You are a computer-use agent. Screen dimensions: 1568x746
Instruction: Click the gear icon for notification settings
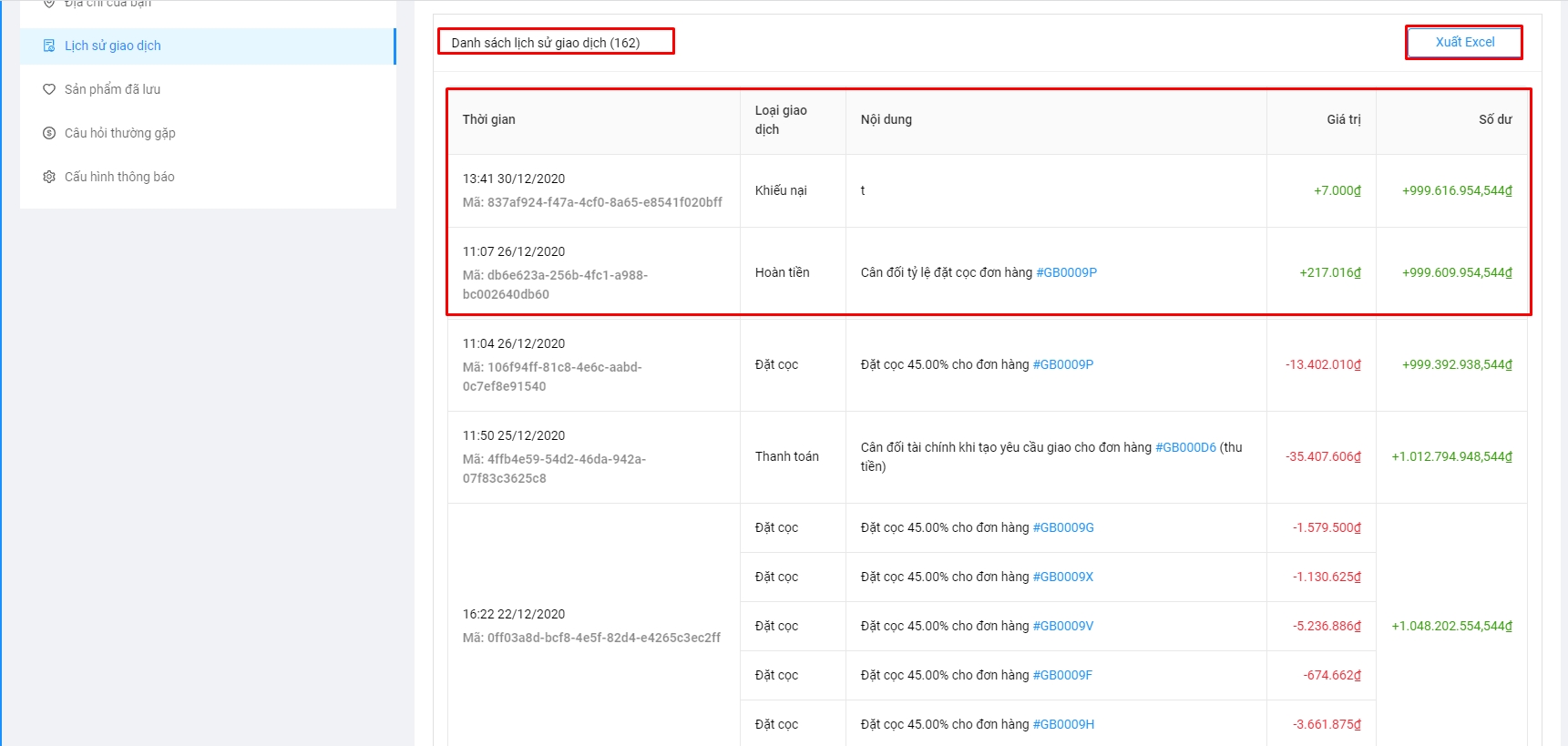click(x=49, y=177)
